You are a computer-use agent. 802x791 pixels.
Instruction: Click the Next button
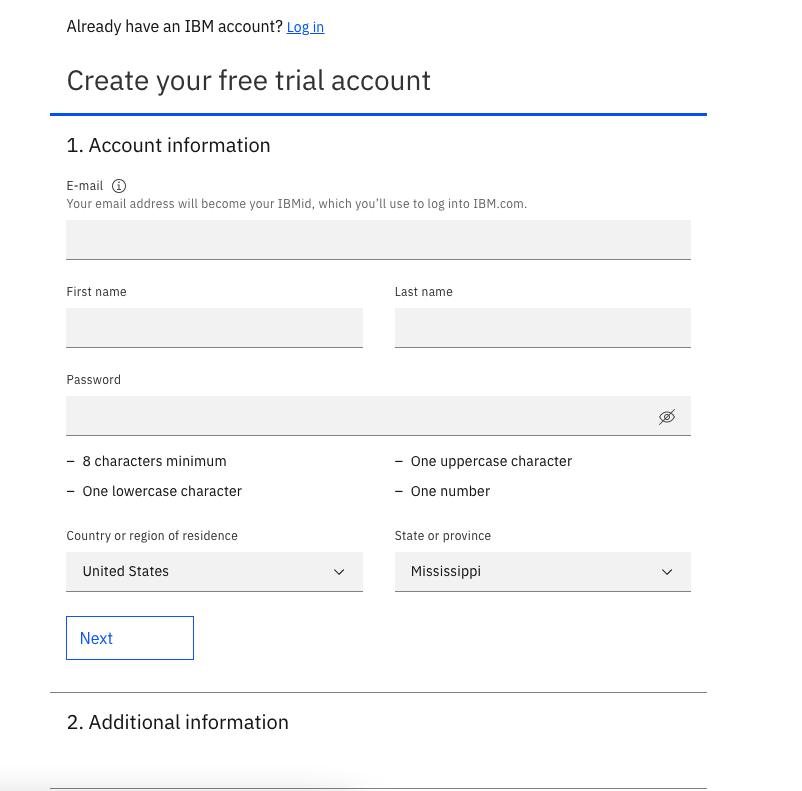[x=129, y=637]
